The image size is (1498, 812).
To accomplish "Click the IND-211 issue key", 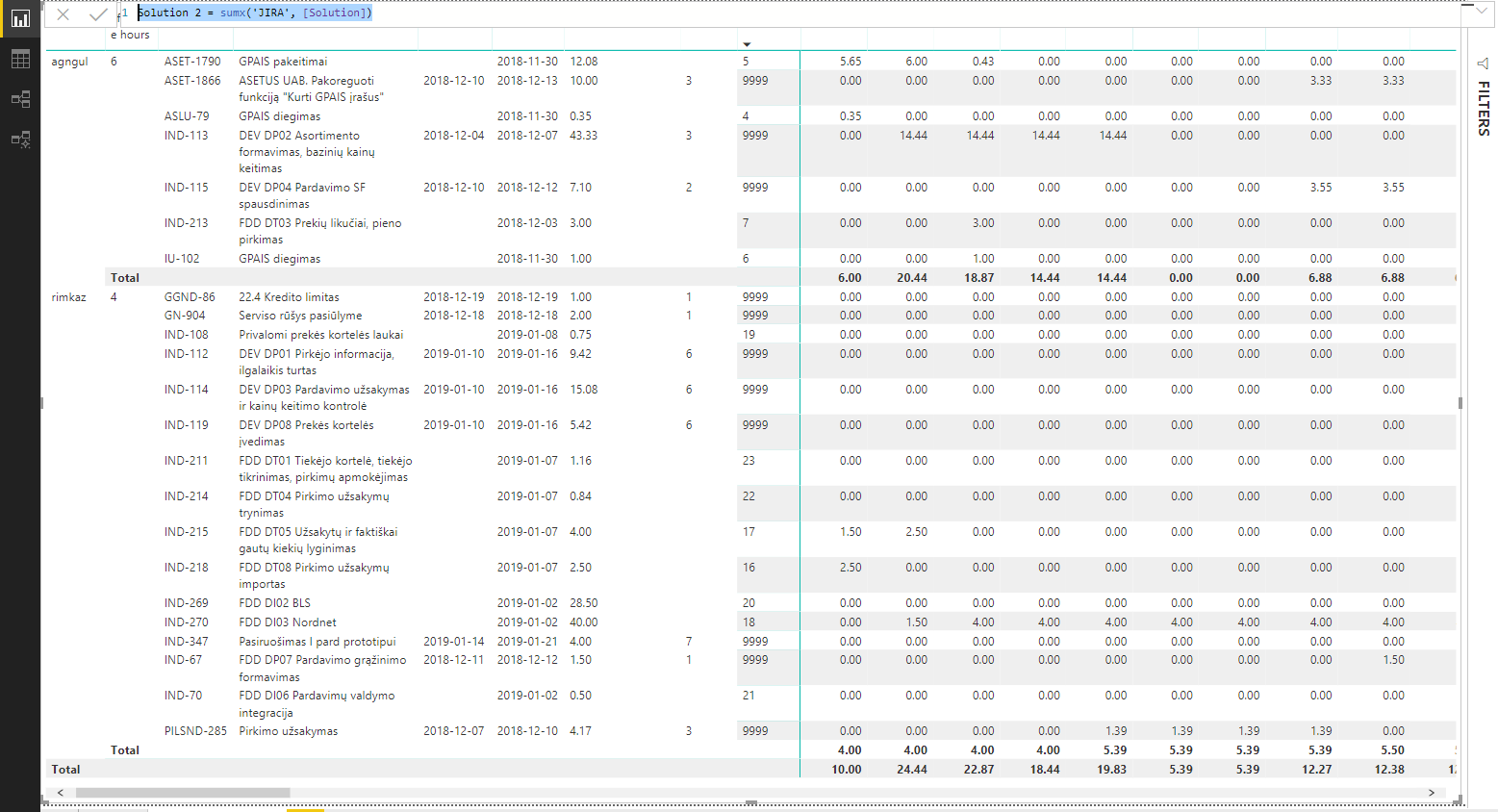I will [x=186, y=461].
